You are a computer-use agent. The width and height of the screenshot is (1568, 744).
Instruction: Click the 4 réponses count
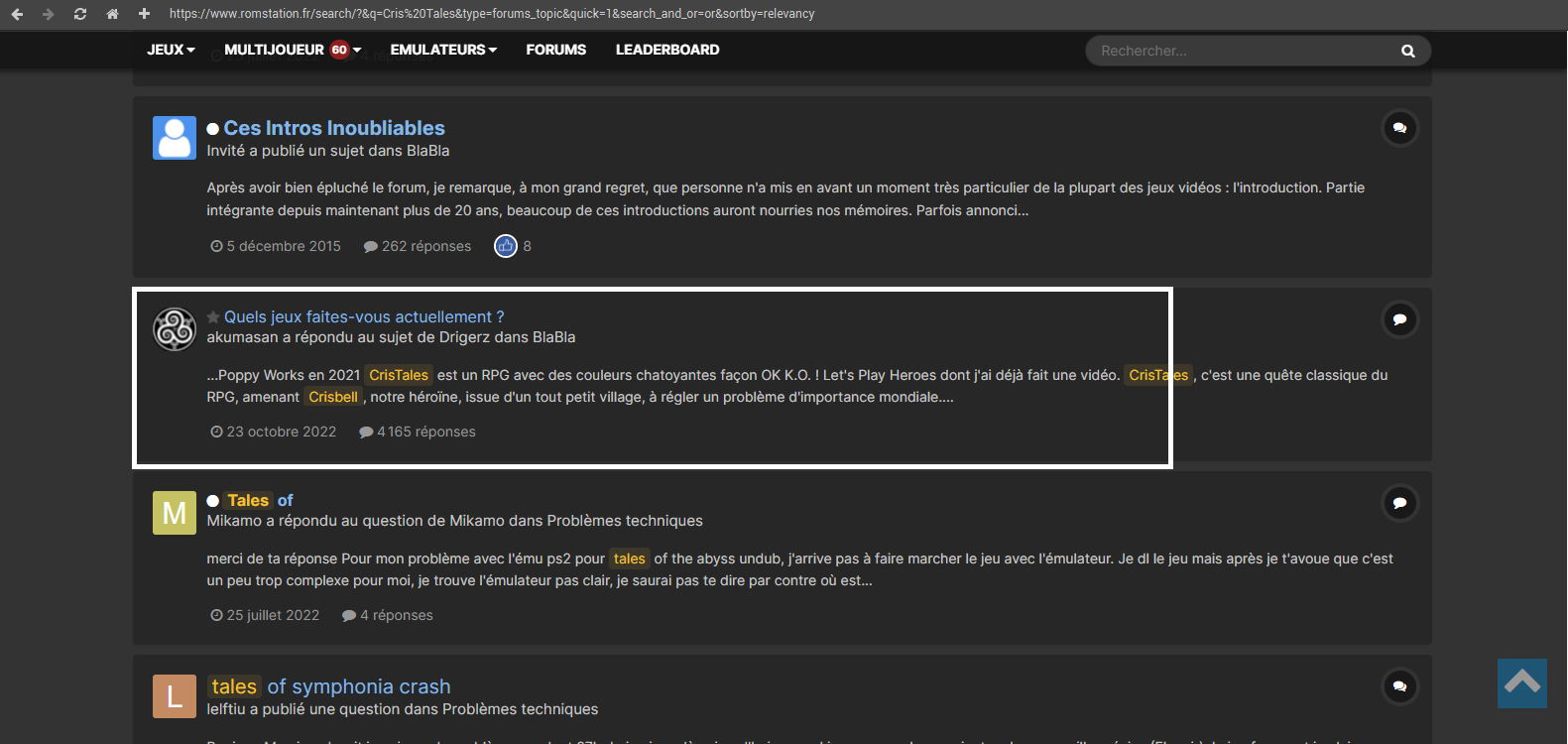pos(397,615)
